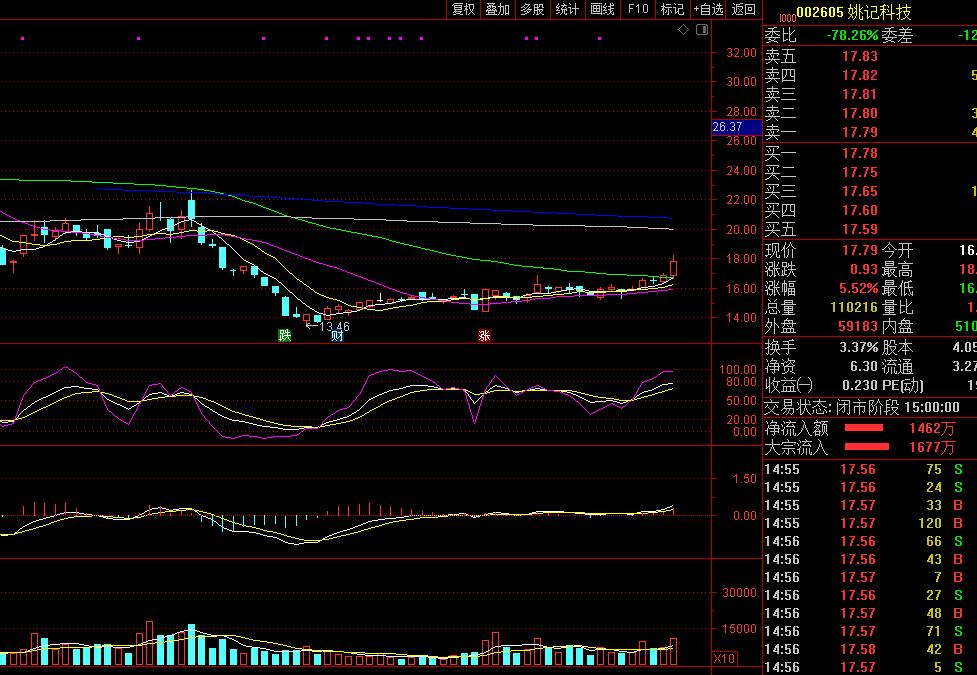
Task: Click the 委差 label
Action: click(897, 36)
